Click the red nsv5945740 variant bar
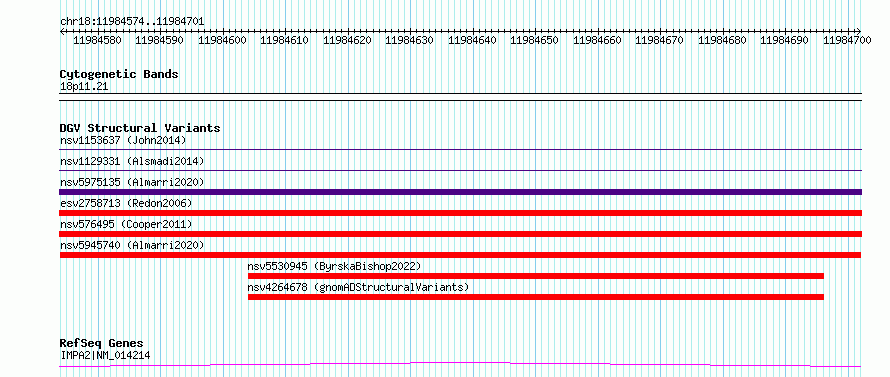890x377 pixels. pos(460,255)
